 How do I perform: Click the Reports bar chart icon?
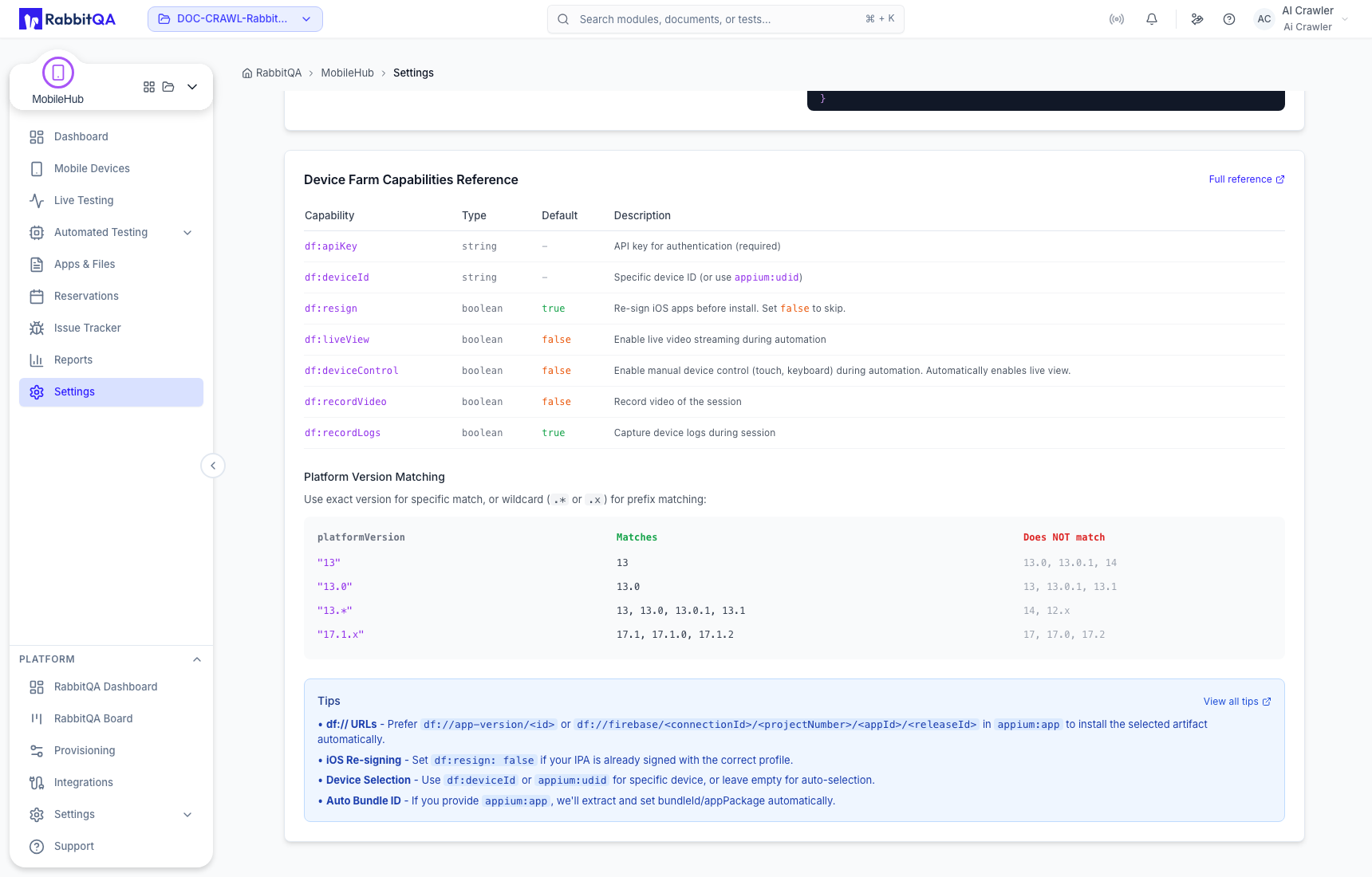tap(37, 360)
